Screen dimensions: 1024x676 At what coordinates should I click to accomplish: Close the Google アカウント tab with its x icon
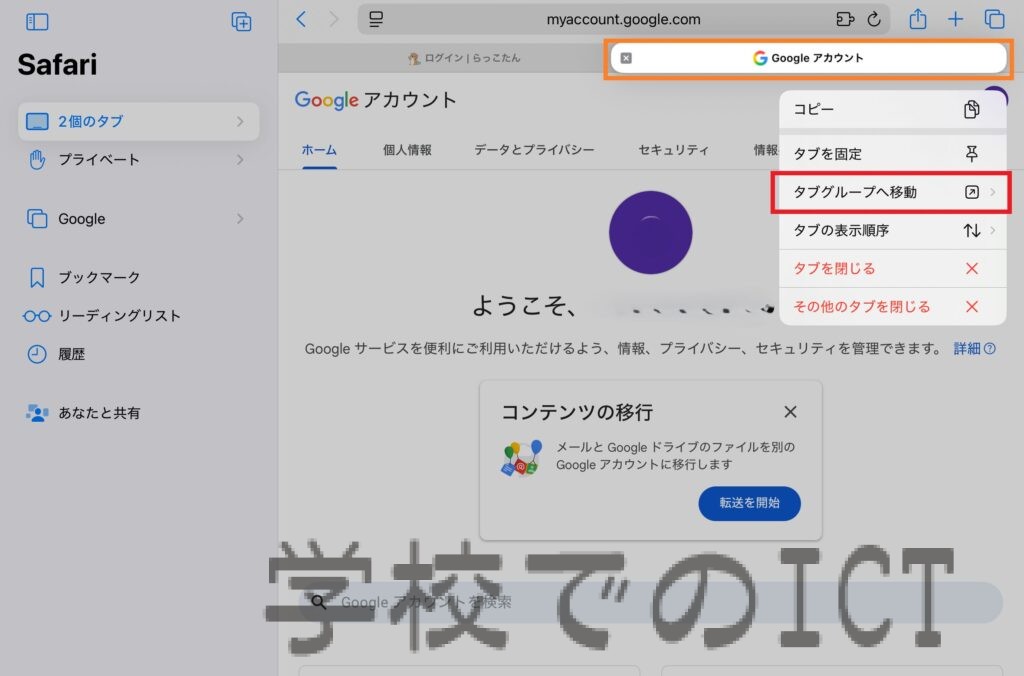626,58
